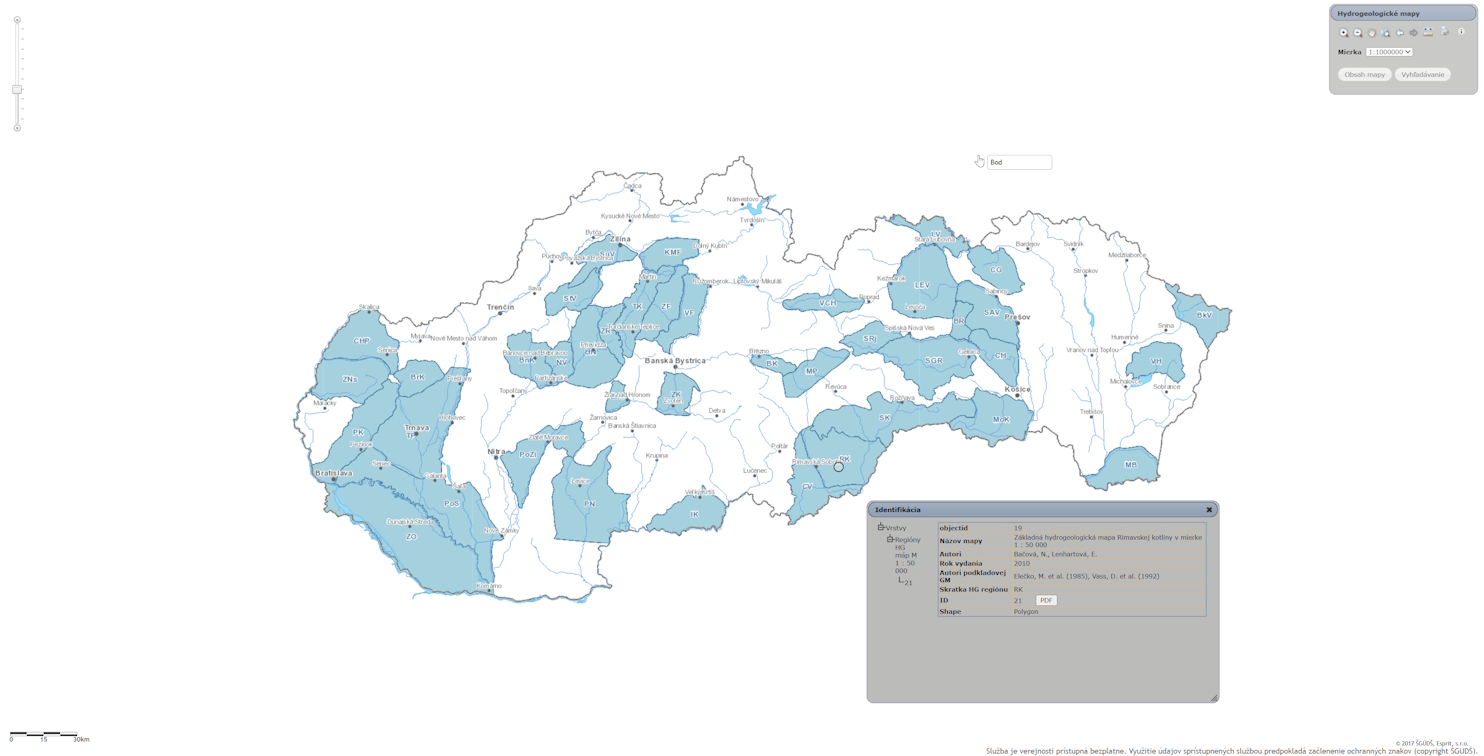Select the zoom in magnifier tool
Viewport: 1484px width, 756px height.
[1344, 33]
